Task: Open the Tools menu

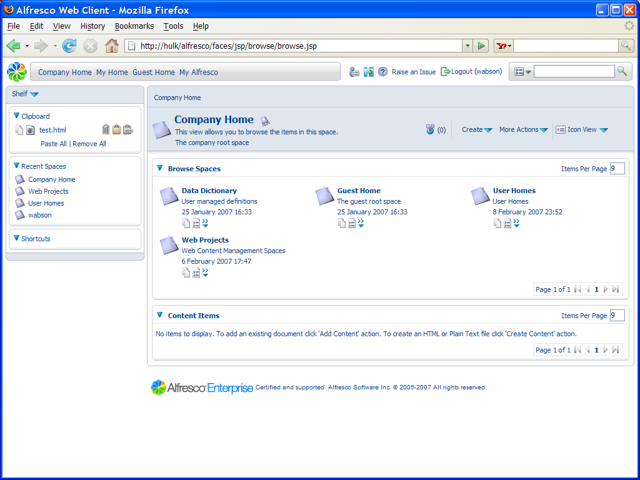Action: click(x=173, y=26)
